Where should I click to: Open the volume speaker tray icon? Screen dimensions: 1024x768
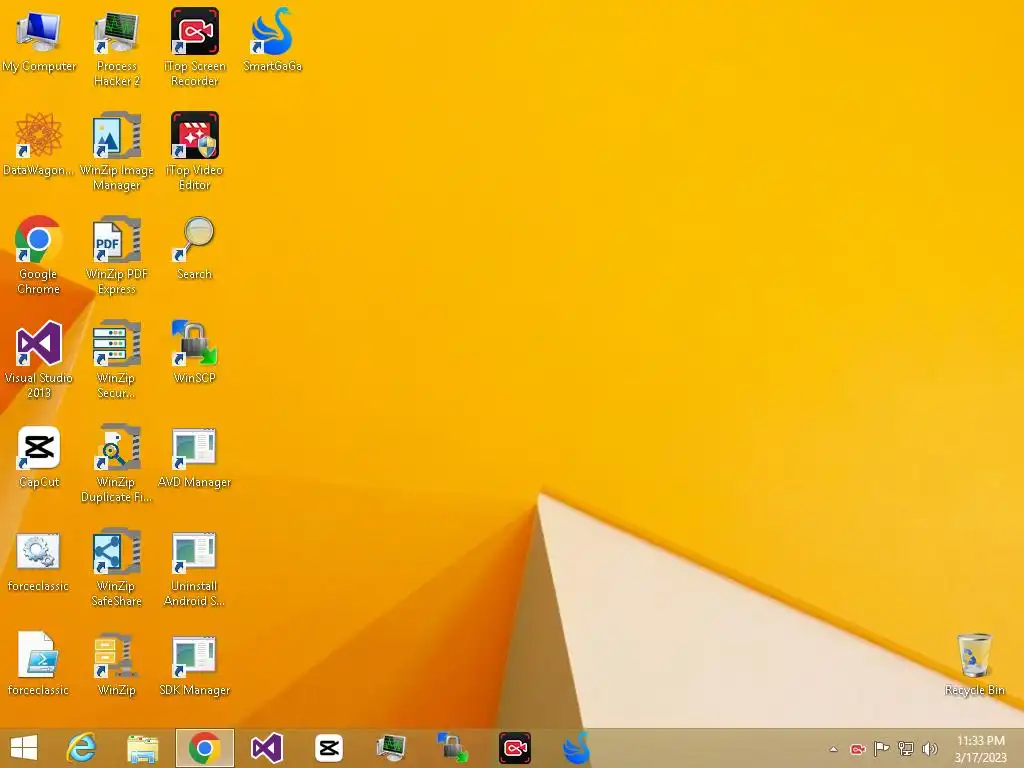929,748
